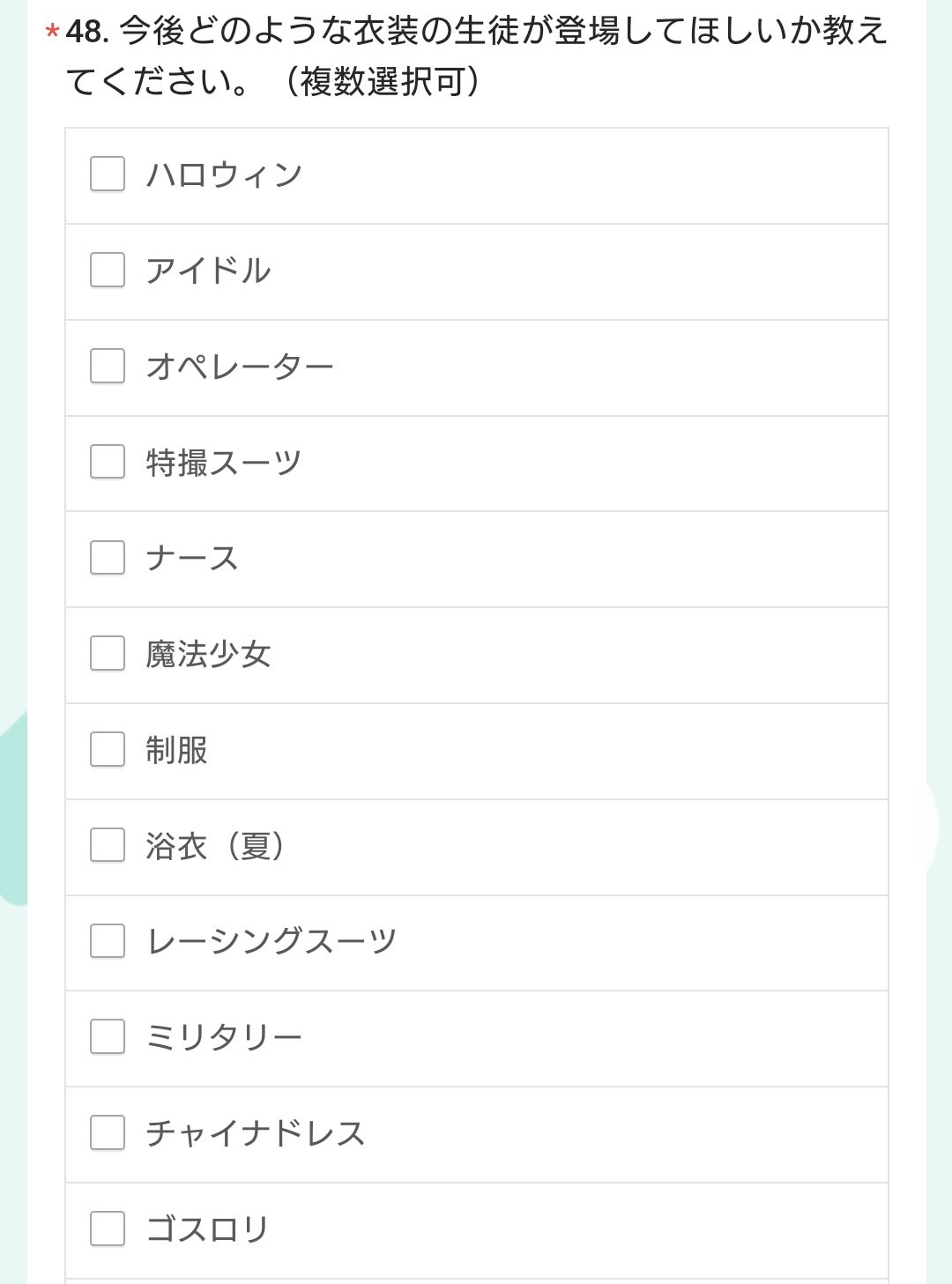Click the ゴスロリ option label
The image size is (952, 1284).
(x=207, y=1228)
